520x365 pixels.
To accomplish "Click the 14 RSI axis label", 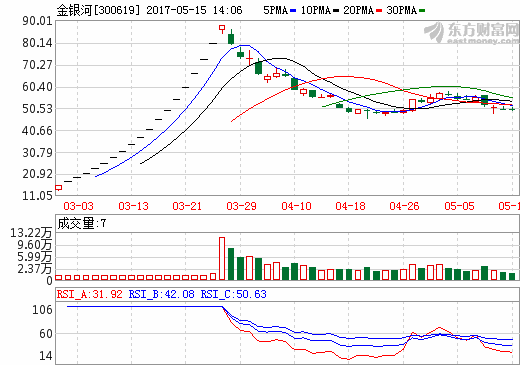I will [46, 356].
